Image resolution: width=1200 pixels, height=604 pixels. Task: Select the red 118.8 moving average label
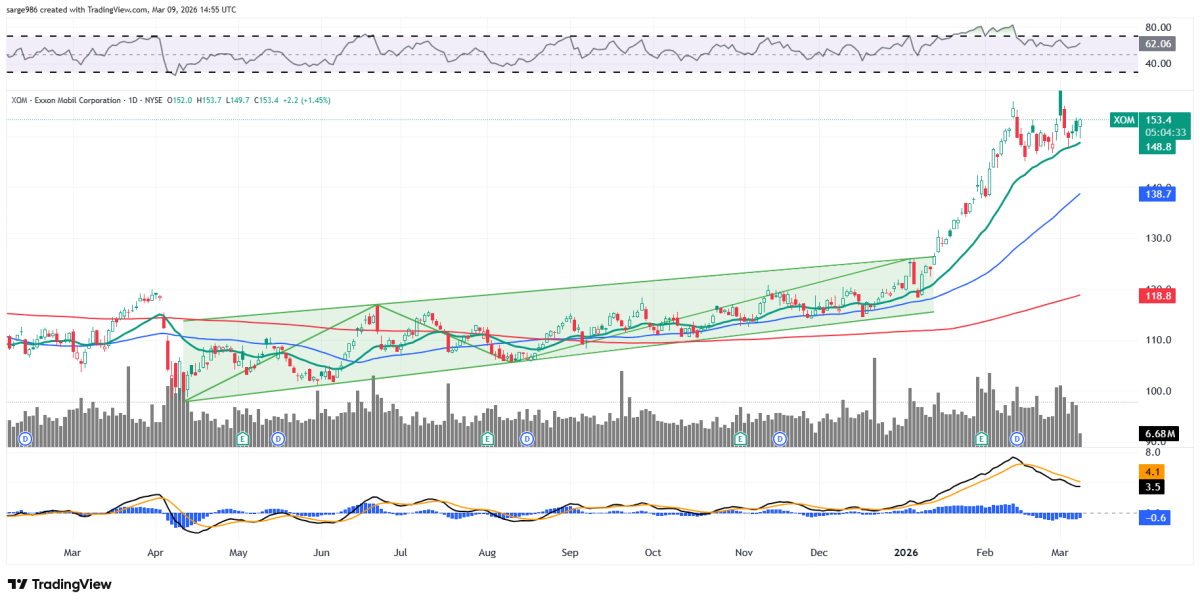tap(1157, 296)
